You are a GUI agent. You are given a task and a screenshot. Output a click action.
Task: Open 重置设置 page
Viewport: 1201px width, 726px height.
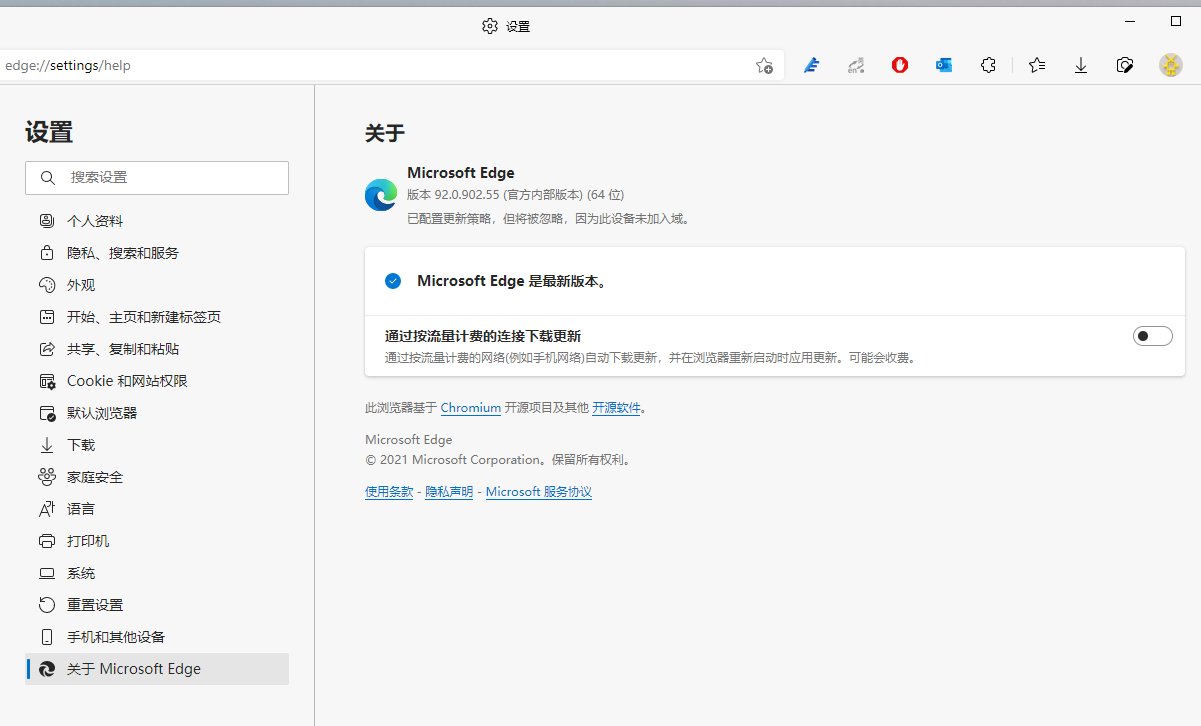pyautogui.click(x=157, y=605)
